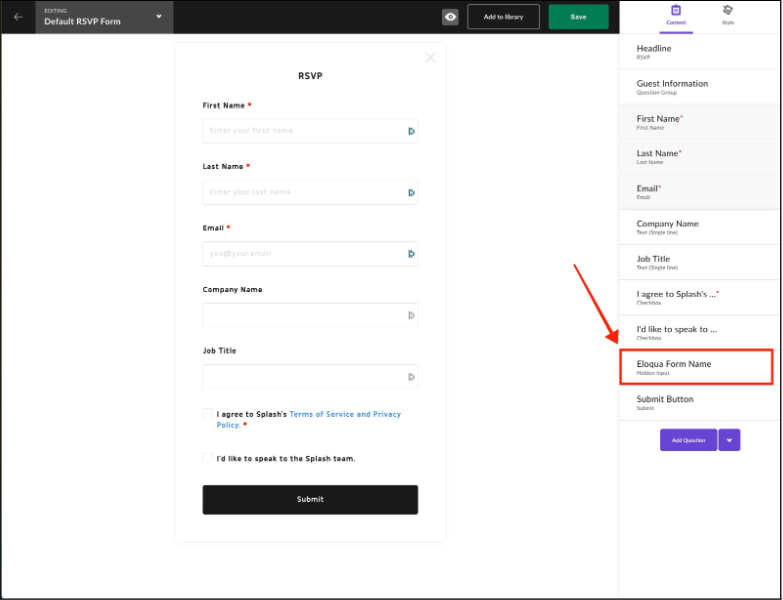The image size is (783, 600).
Task: Open the Default RSVP Form dropdown
Action: coord(104,17)
